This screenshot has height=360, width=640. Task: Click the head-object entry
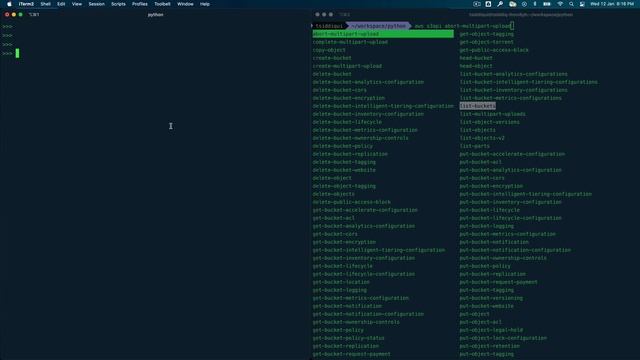476,66
